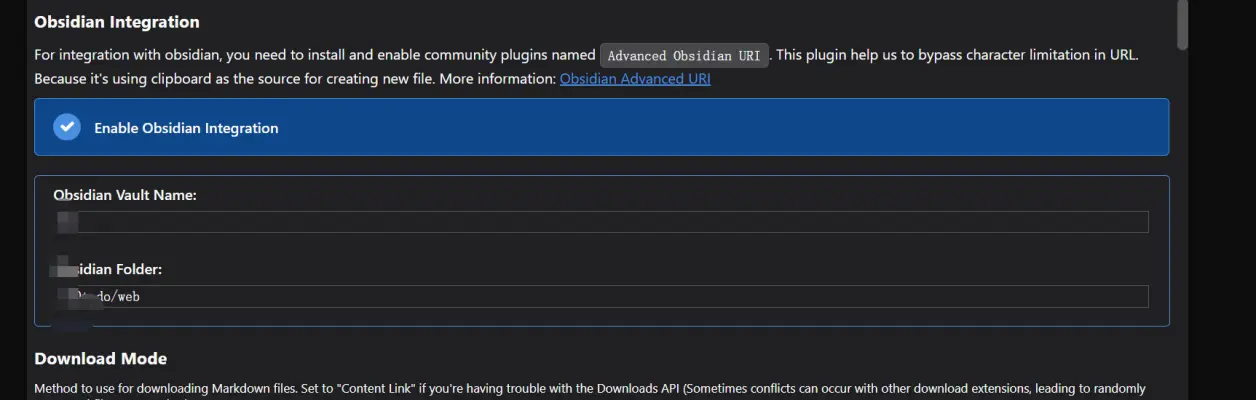Screen dimensions: 1256x400
Task: Click the Obsidian Integration heading
Action: coord(117,22)
